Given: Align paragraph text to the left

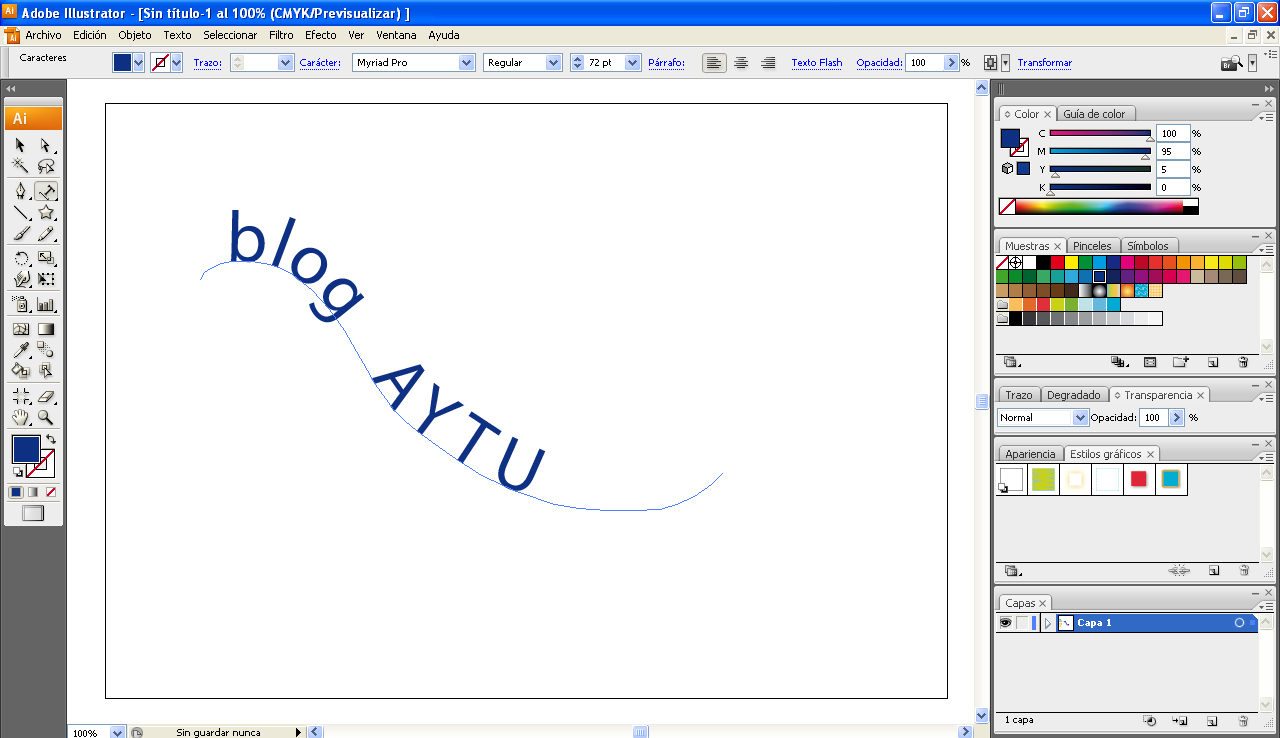Looking at the screenshot, I should pyautogui.click(x=714, y=62).
